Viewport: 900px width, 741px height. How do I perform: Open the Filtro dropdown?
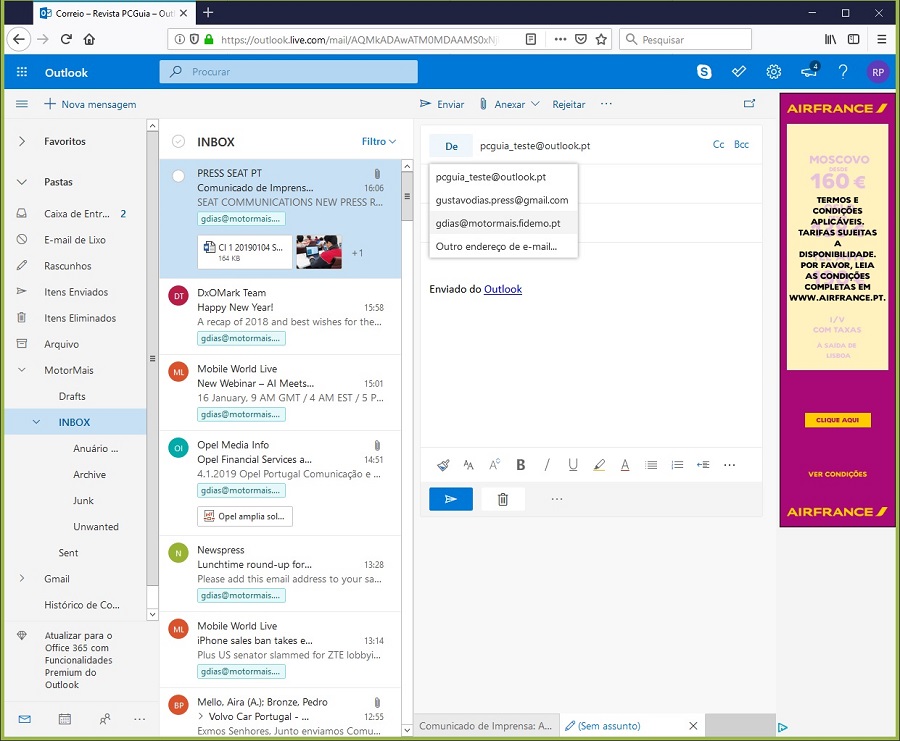pyautogui.click(x=379, y=142)
